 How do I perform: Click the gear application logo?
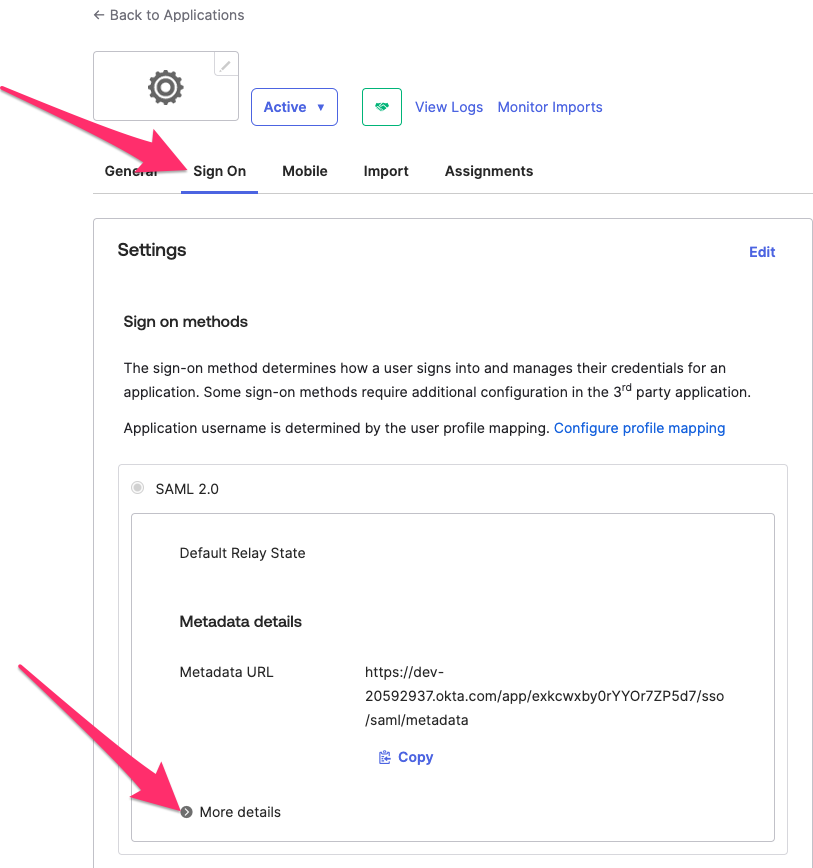point(165,88)
